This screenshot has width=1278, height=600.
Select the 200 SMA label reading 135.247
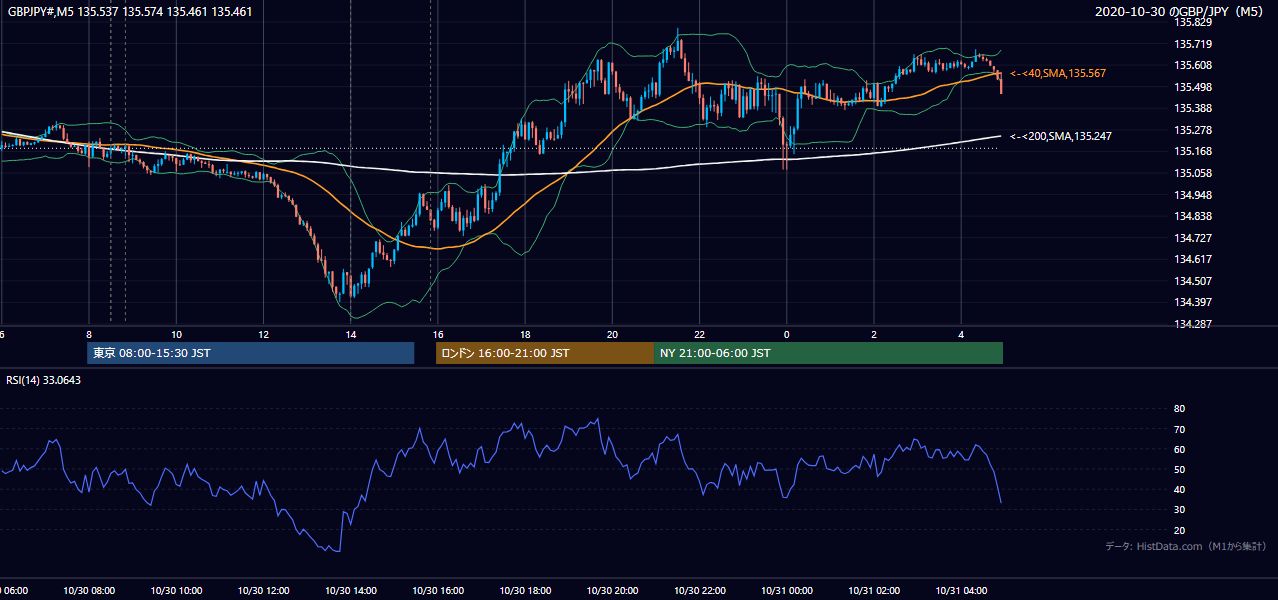coord(1061,136)
